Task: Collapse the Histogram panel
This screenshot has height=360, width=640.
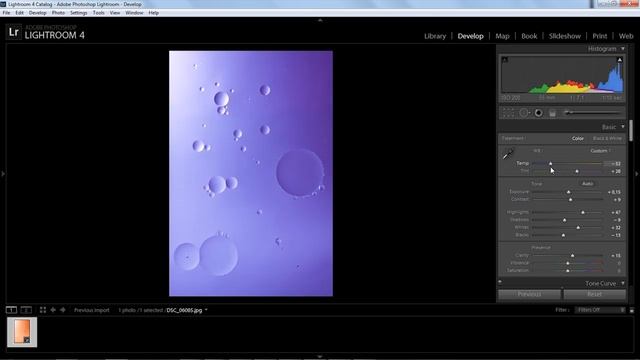Action: pos(623,49)
